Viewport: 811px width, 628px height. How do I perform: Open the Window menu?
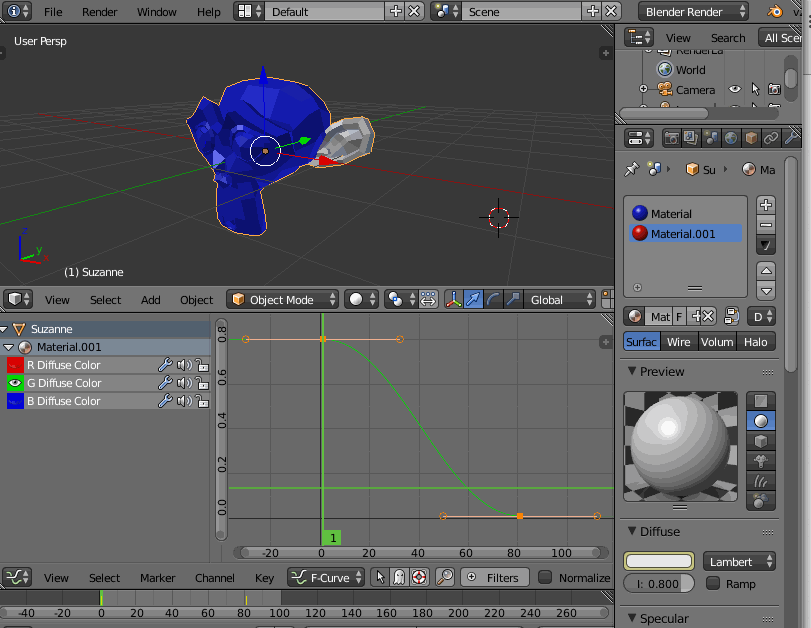coord(157,12)
